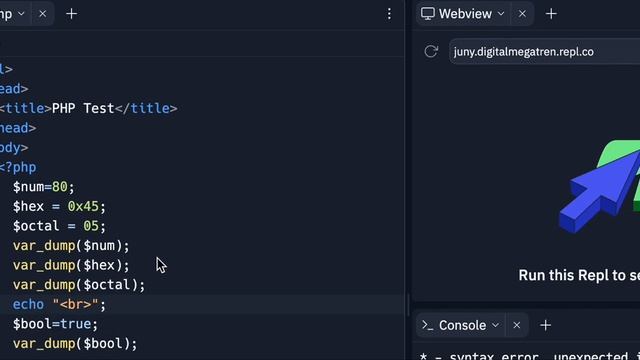Reload the webview page
640x360 pixels.
431,51
